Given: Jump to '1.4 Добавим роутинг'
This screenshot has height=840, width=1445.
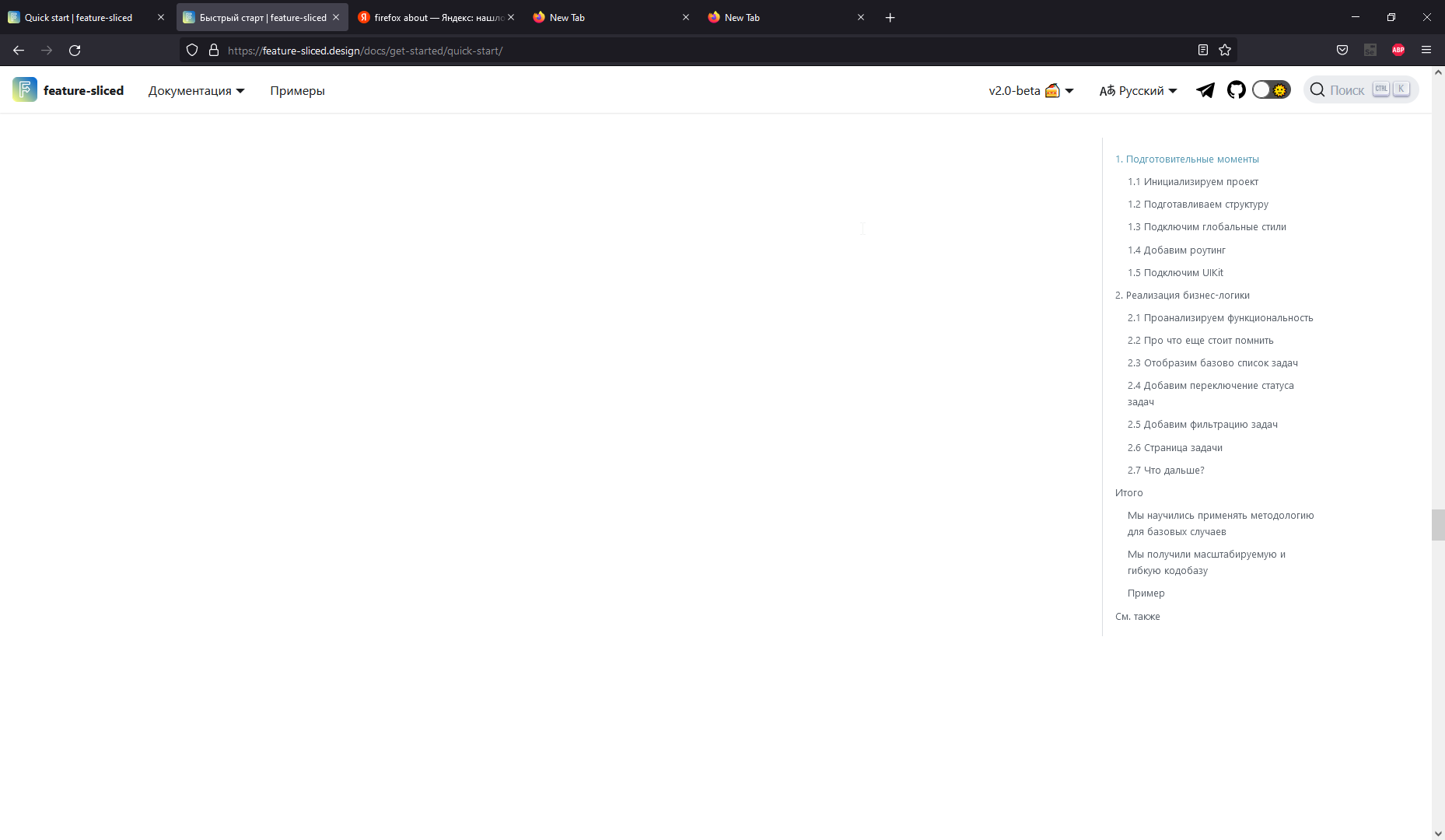Looking at the screenshot, I should click(x=1177, y=250).
